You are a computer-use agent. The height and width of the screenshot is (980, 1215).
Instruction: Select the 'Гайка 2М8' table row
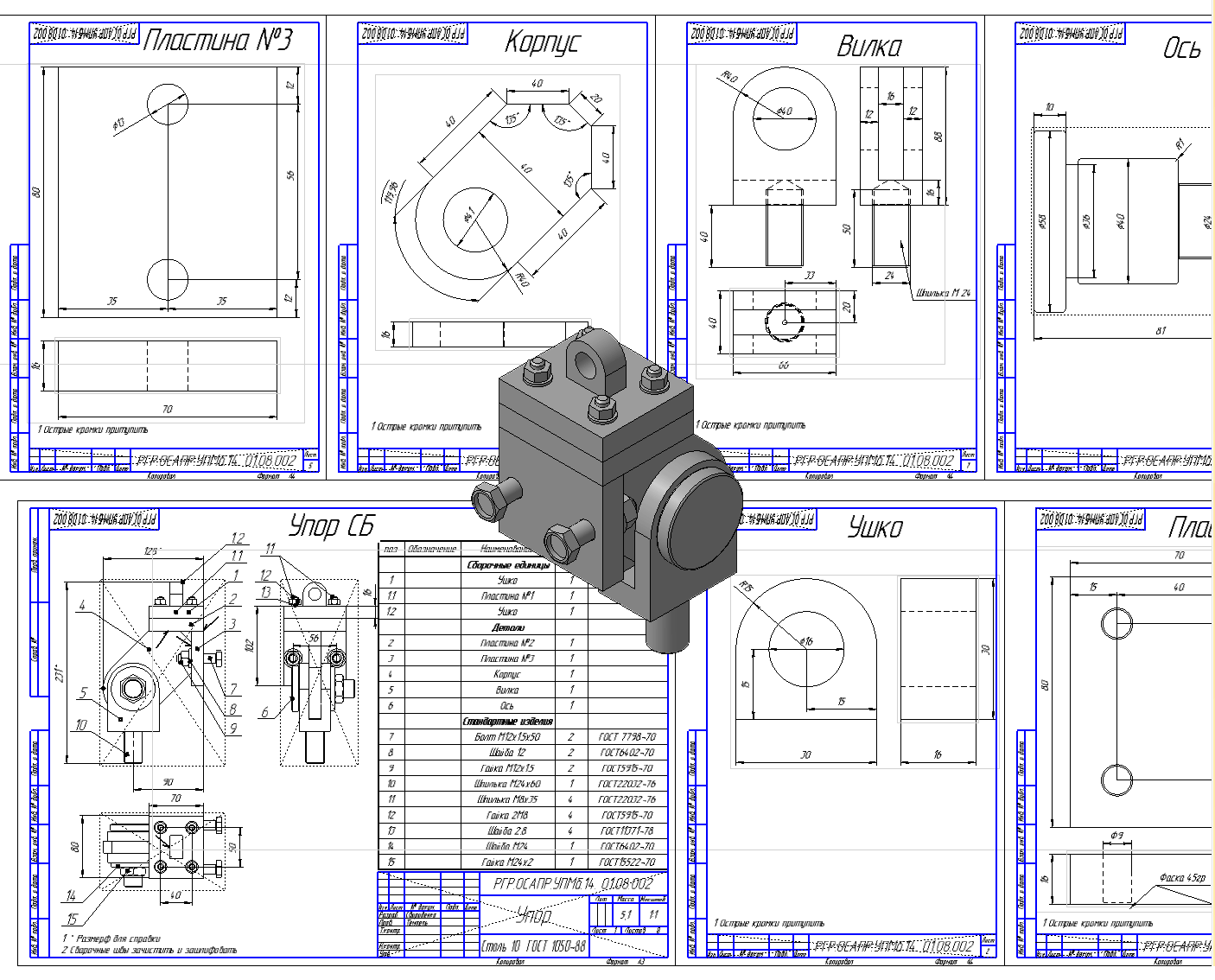click(x=524, y=815)
